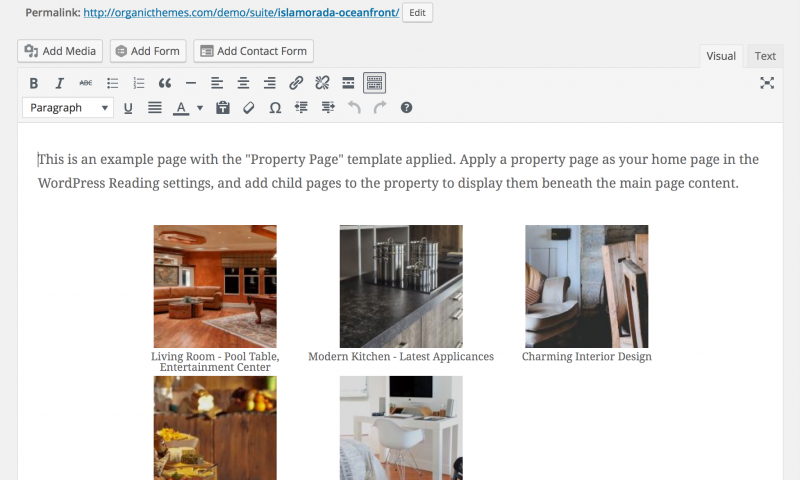Insert a special character (omega)
Screen dimensions: 800x480
tap(275, 108)
